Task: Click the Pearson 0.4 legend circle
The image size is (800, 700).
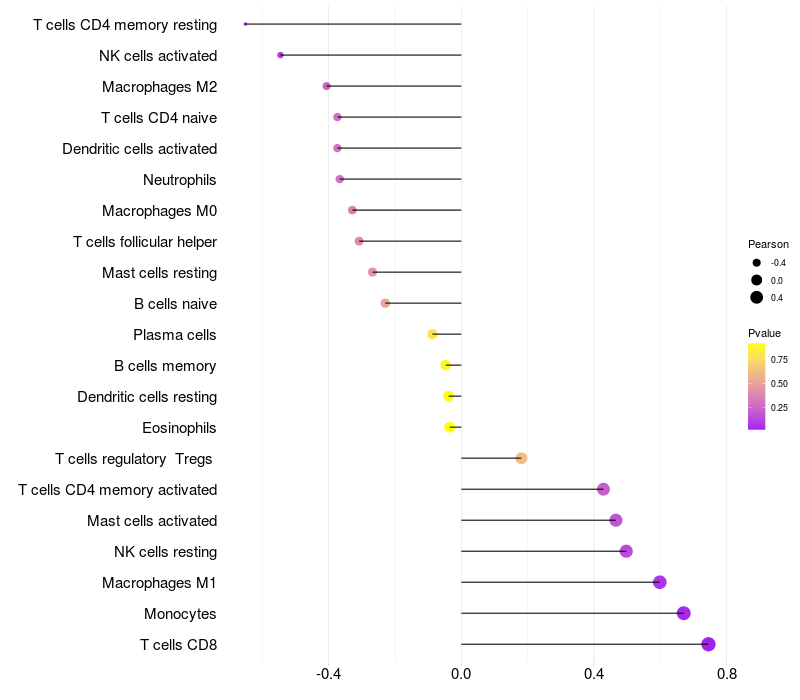Action: point(756,297)
